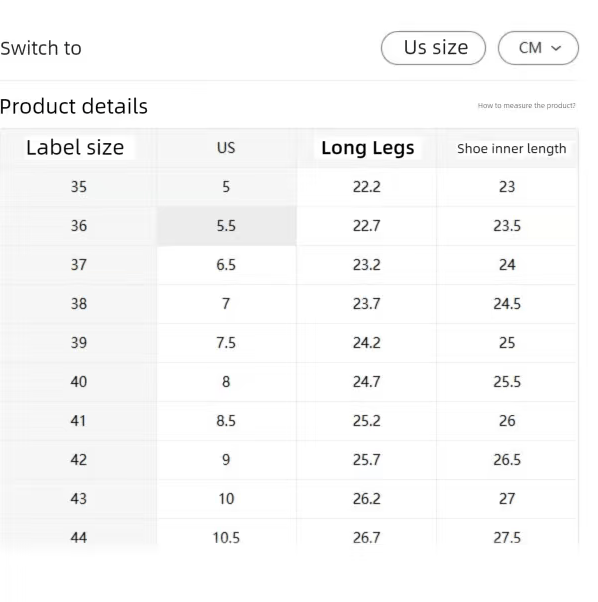
Task: Open the CM unit dropdown
Action: [538, 48]
